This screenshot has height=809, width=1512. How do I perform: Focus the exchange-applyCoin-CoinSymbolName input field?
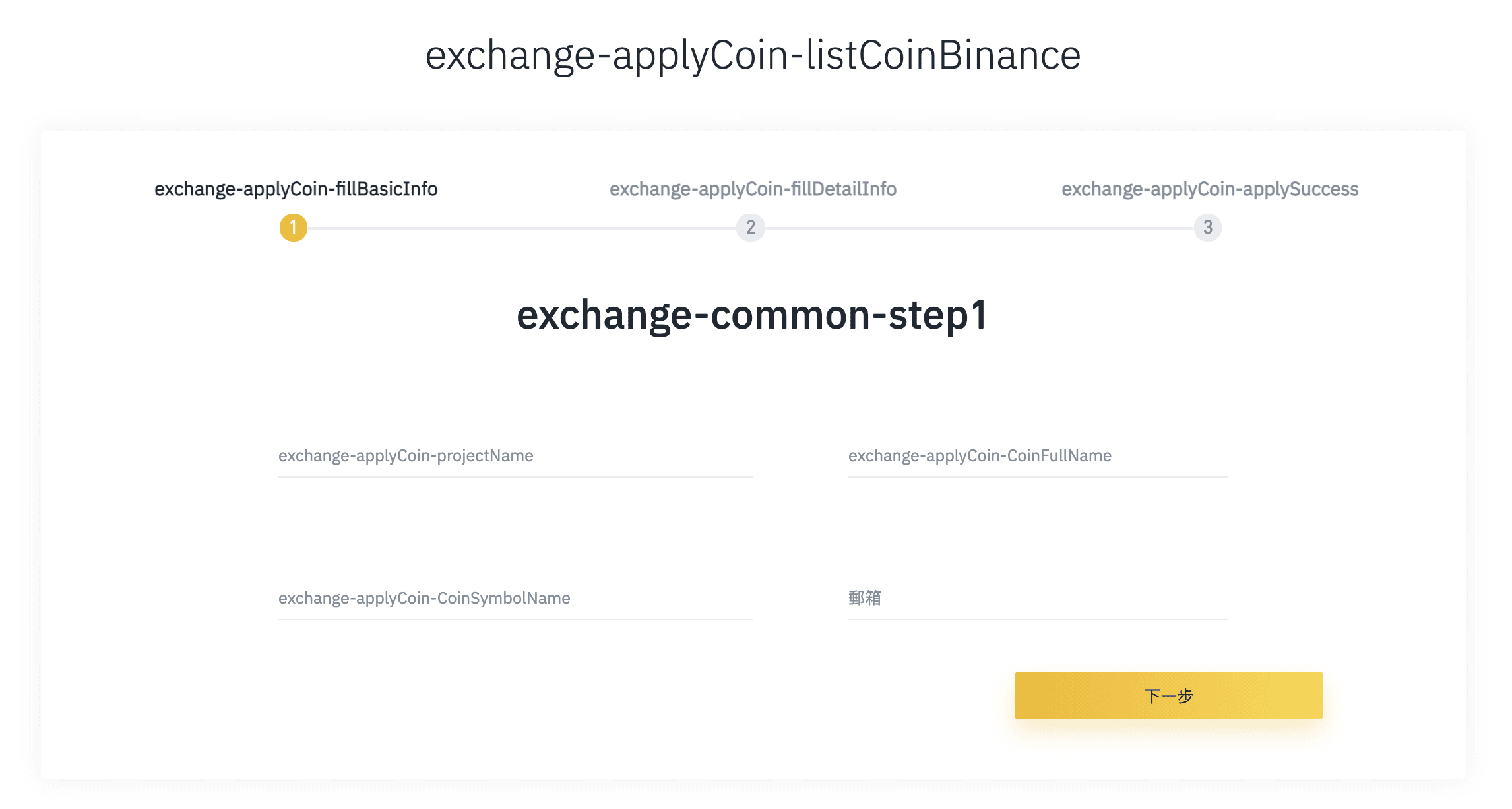tap(515, 599)
